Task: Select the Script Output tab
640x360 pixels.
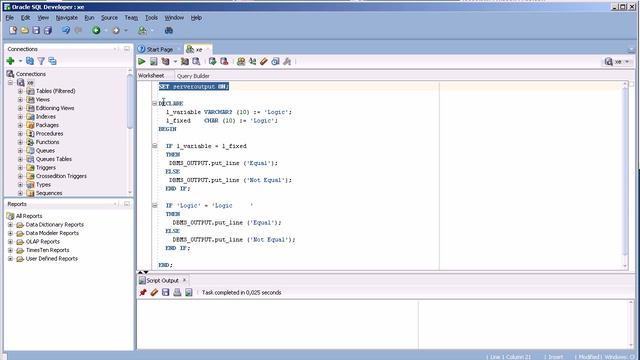Action: pos(162,280)
